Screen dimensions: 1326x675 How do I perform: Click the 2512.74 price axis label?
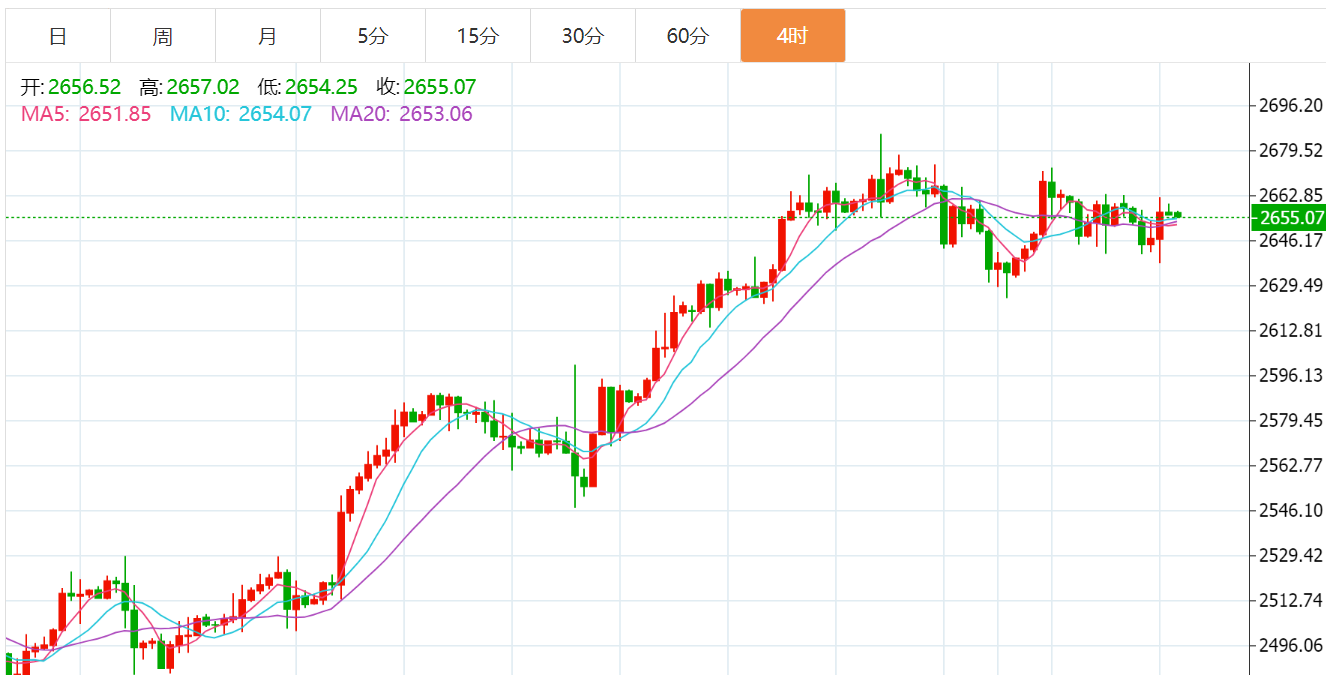[x=1291, y=600]
